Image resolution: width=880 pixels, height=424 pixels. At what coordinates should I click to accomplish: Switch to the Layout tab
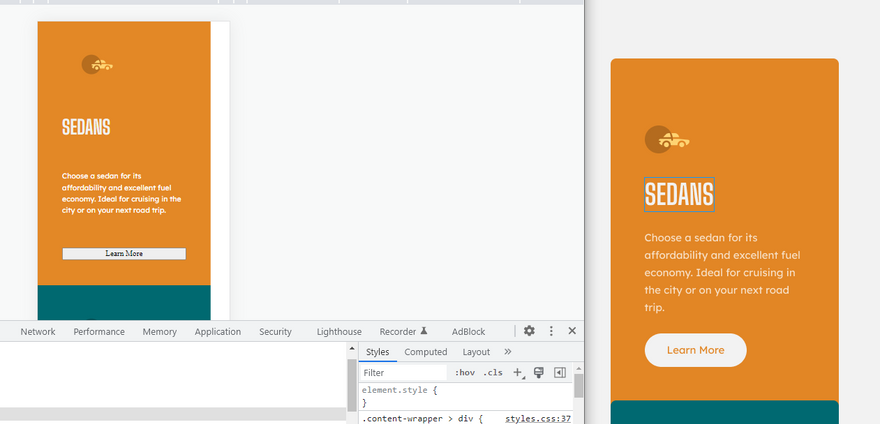tap(476, 352)
